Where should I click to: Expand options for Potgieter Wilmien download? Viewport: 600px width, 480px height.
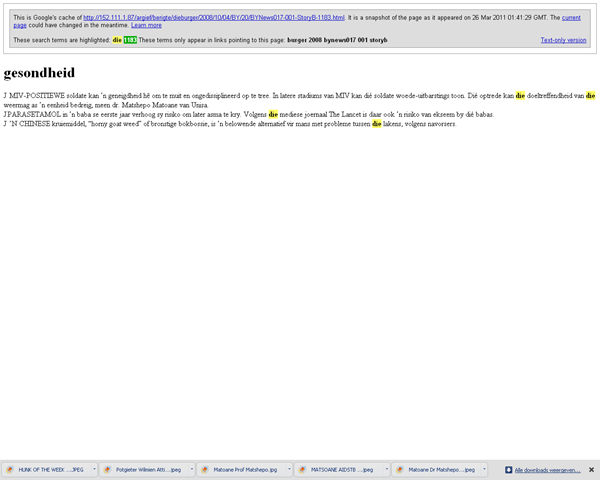[x=192, y=469]
